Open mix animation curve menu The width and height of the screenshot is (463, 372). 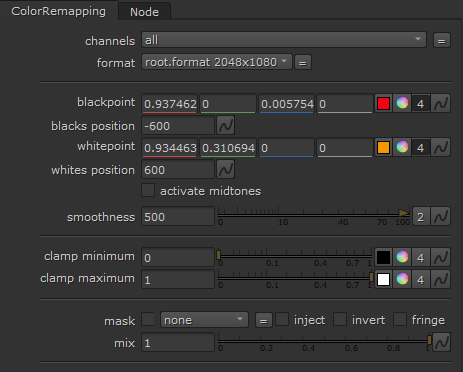(441, 342)
